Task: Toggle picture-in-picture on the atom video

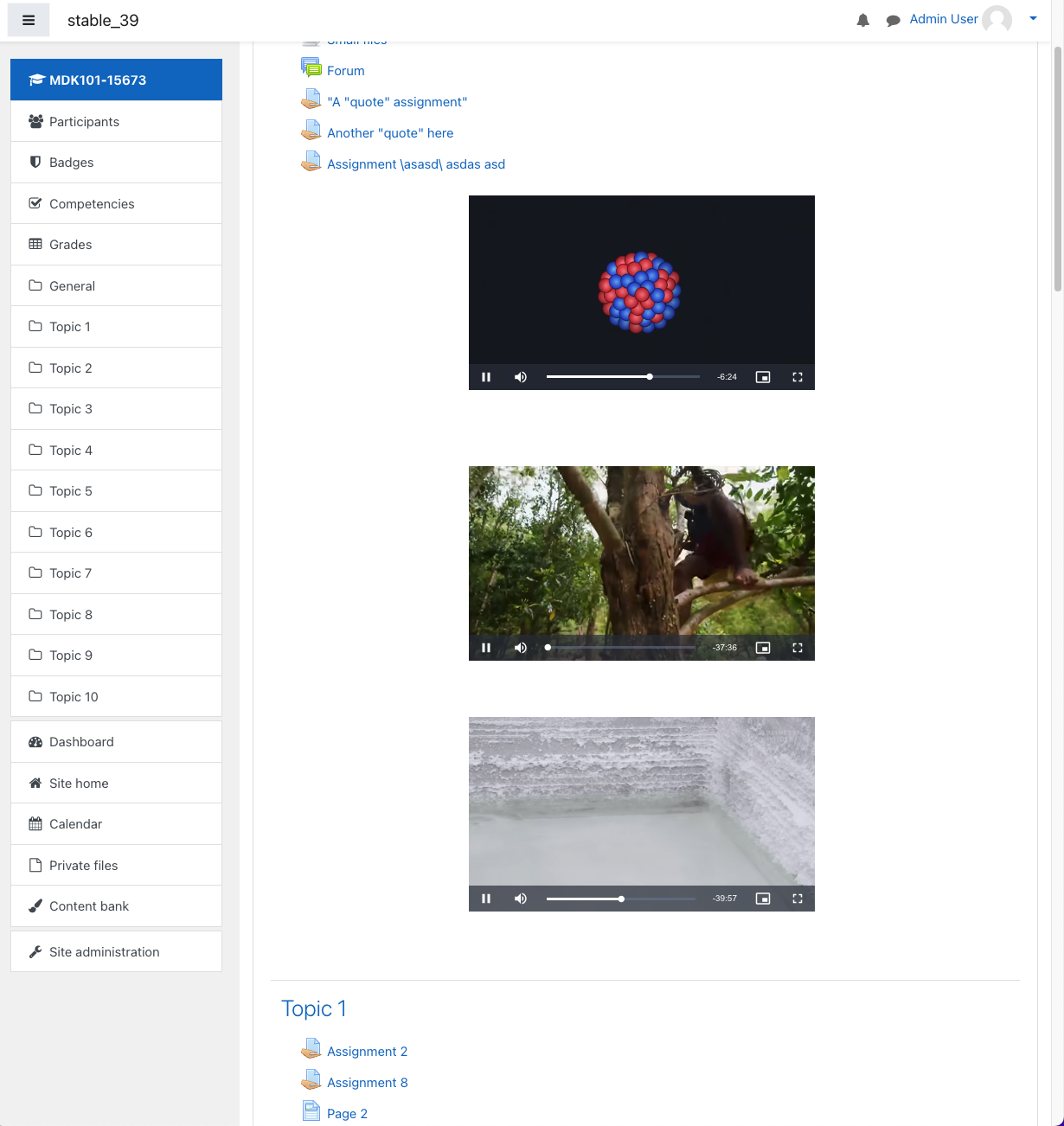Action: 763,377
